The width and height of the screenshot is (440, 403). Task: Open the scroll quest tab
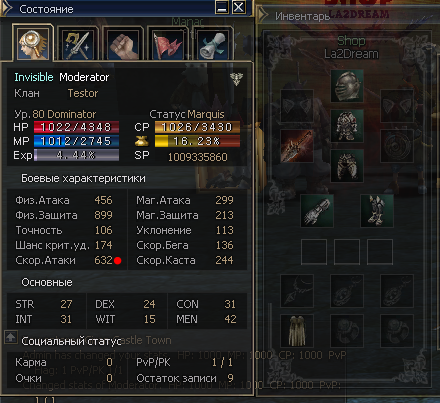click(212, 45)
